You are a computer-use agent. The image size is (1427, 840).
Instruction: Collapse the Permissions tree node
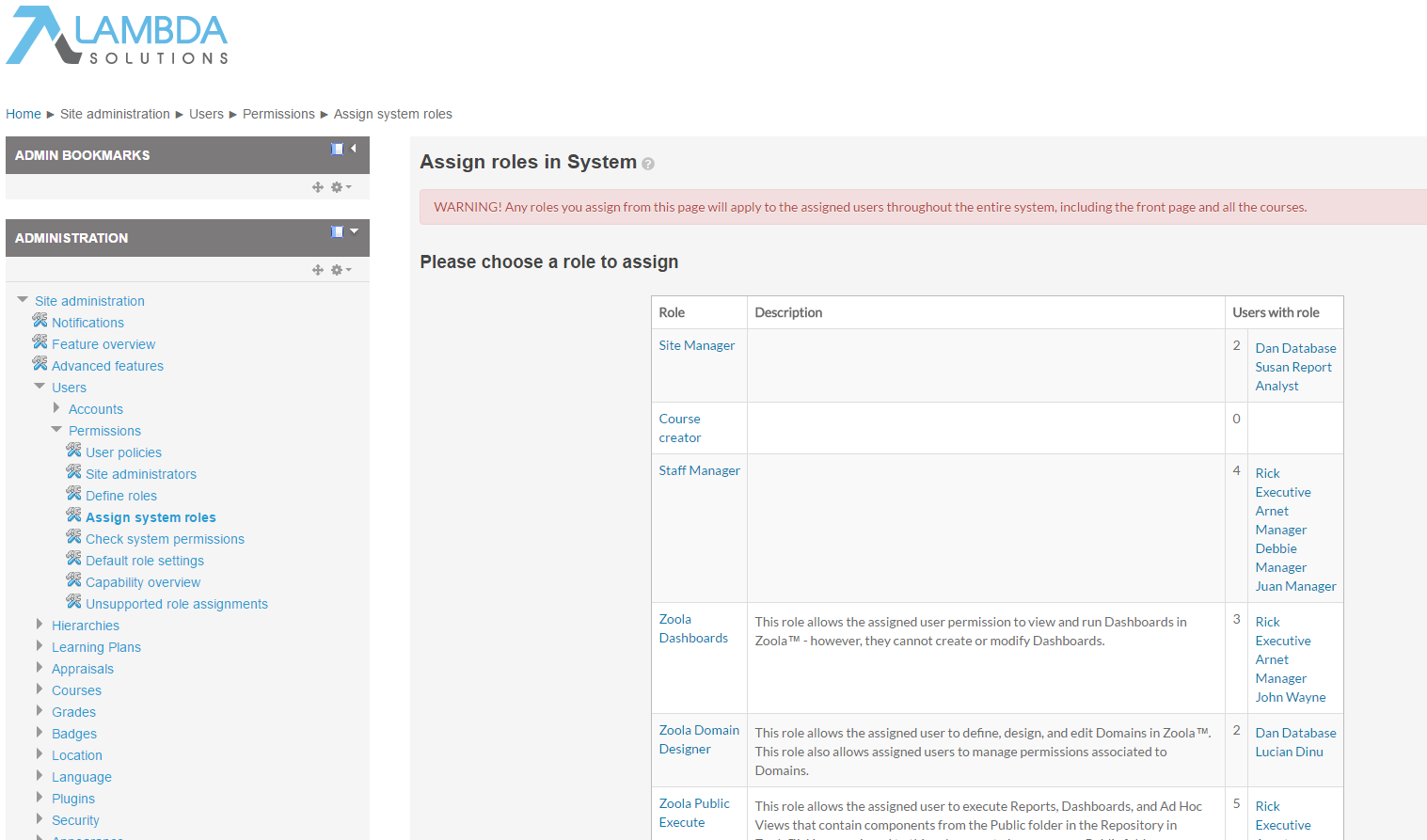tap(56, 430)
